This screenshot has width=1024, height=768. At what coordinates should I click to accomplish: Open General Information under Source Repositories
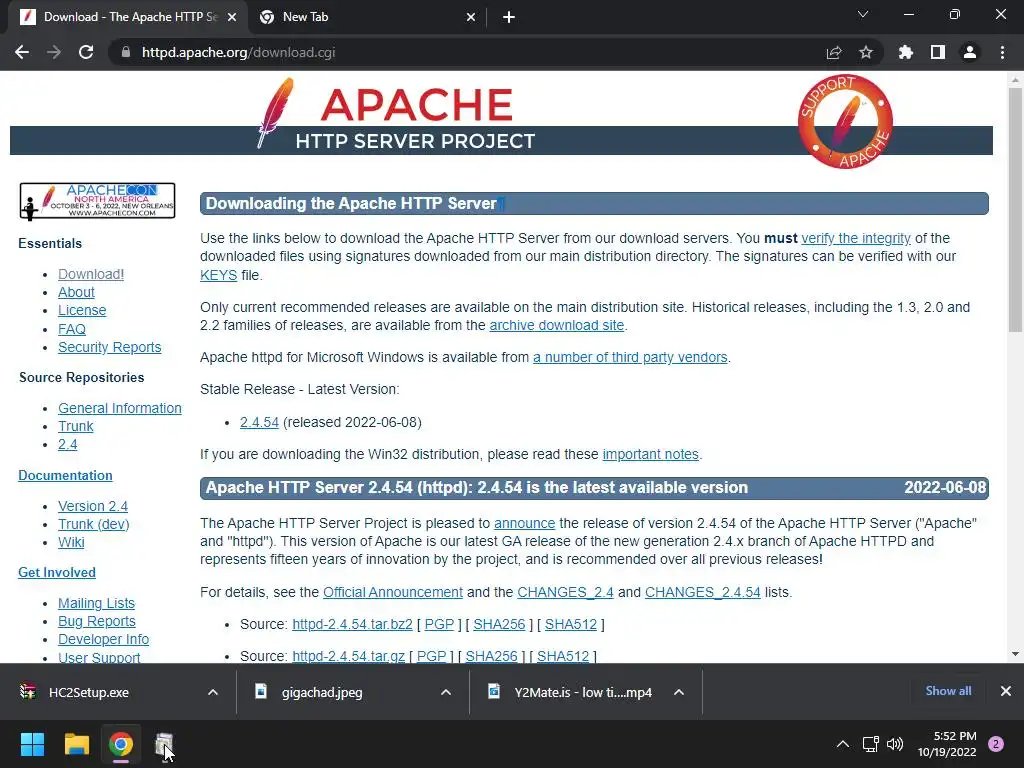(120, 408)
